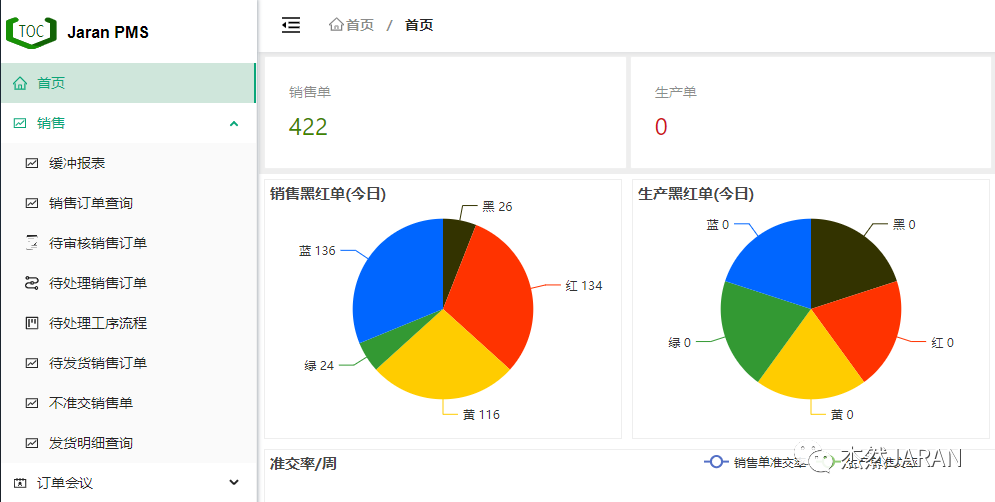Click the 销售单 count 422
Viewport: 995px width, 502px height.
pos(308,127)
